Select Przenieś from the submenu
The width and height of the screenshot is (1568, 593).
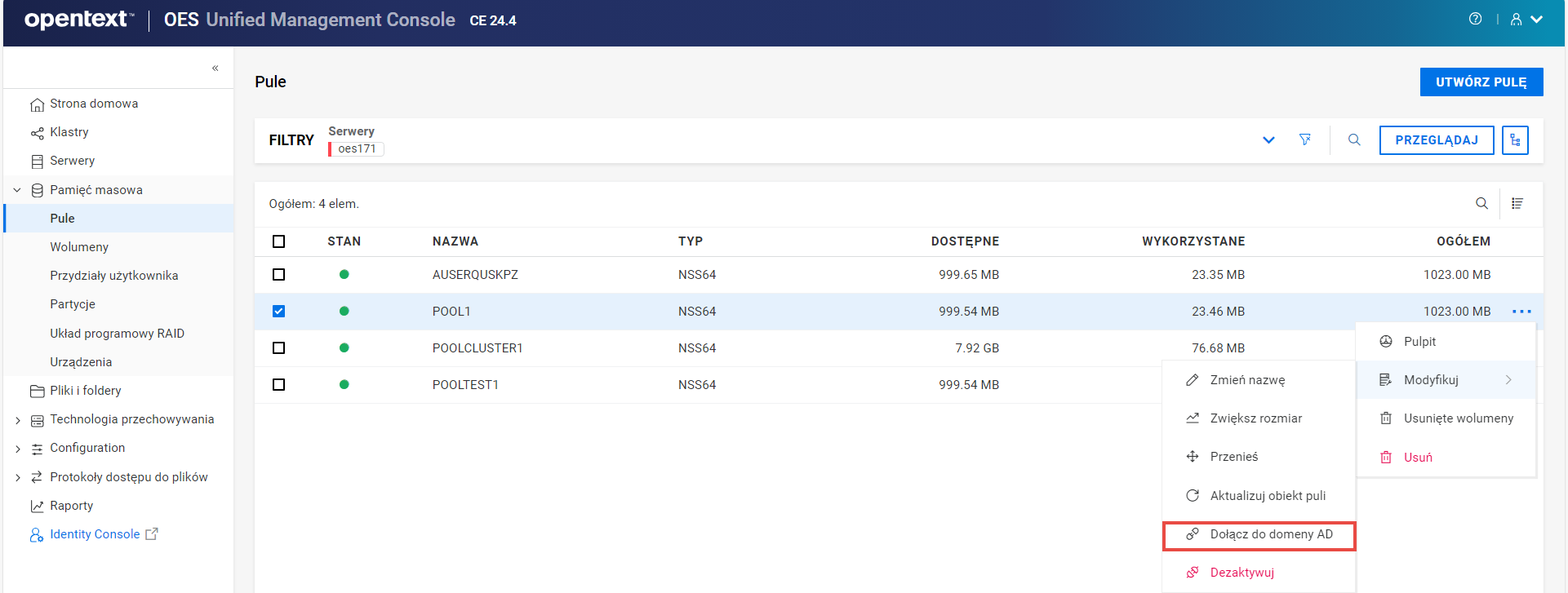(x=1259, y=456)
